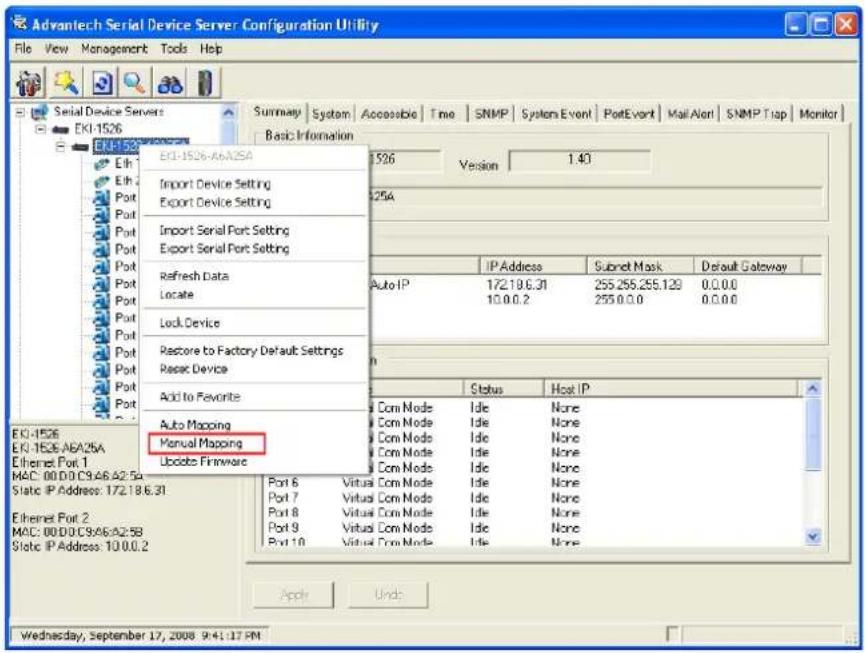Open the View menu

56,49
